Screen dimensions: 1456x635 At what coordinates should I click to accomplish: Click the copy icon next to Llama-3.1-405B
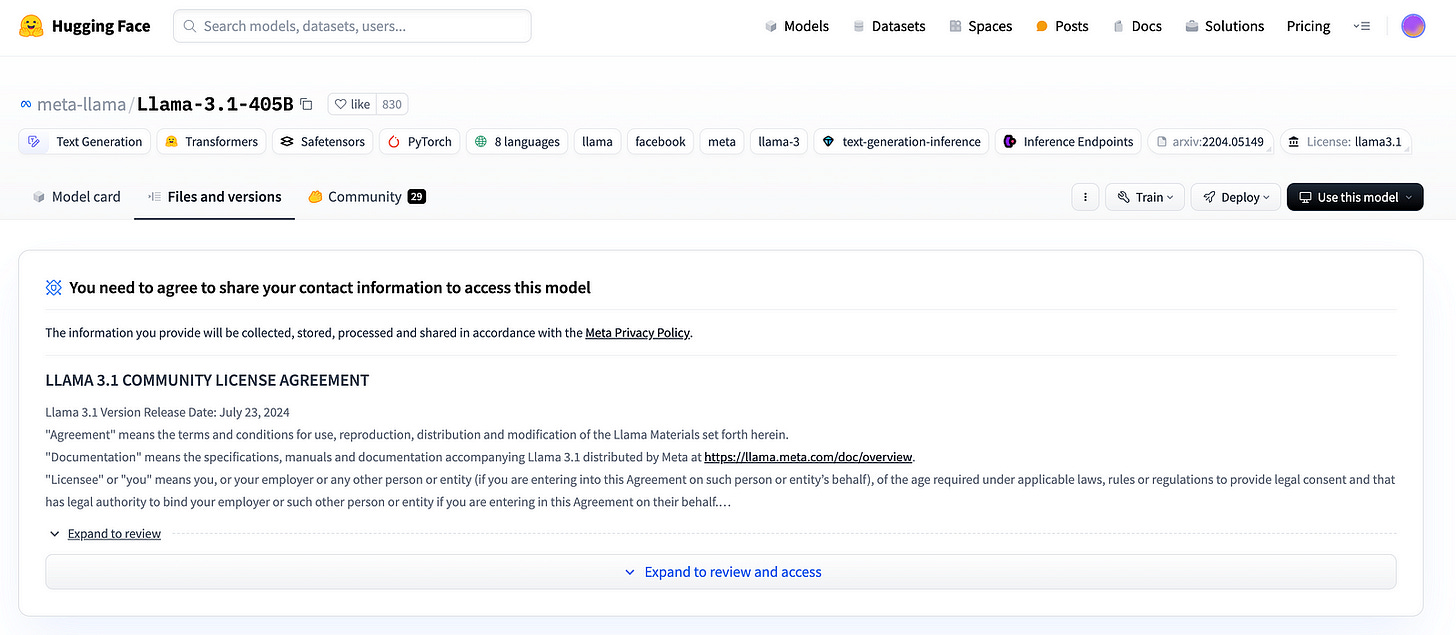point(305,104)
